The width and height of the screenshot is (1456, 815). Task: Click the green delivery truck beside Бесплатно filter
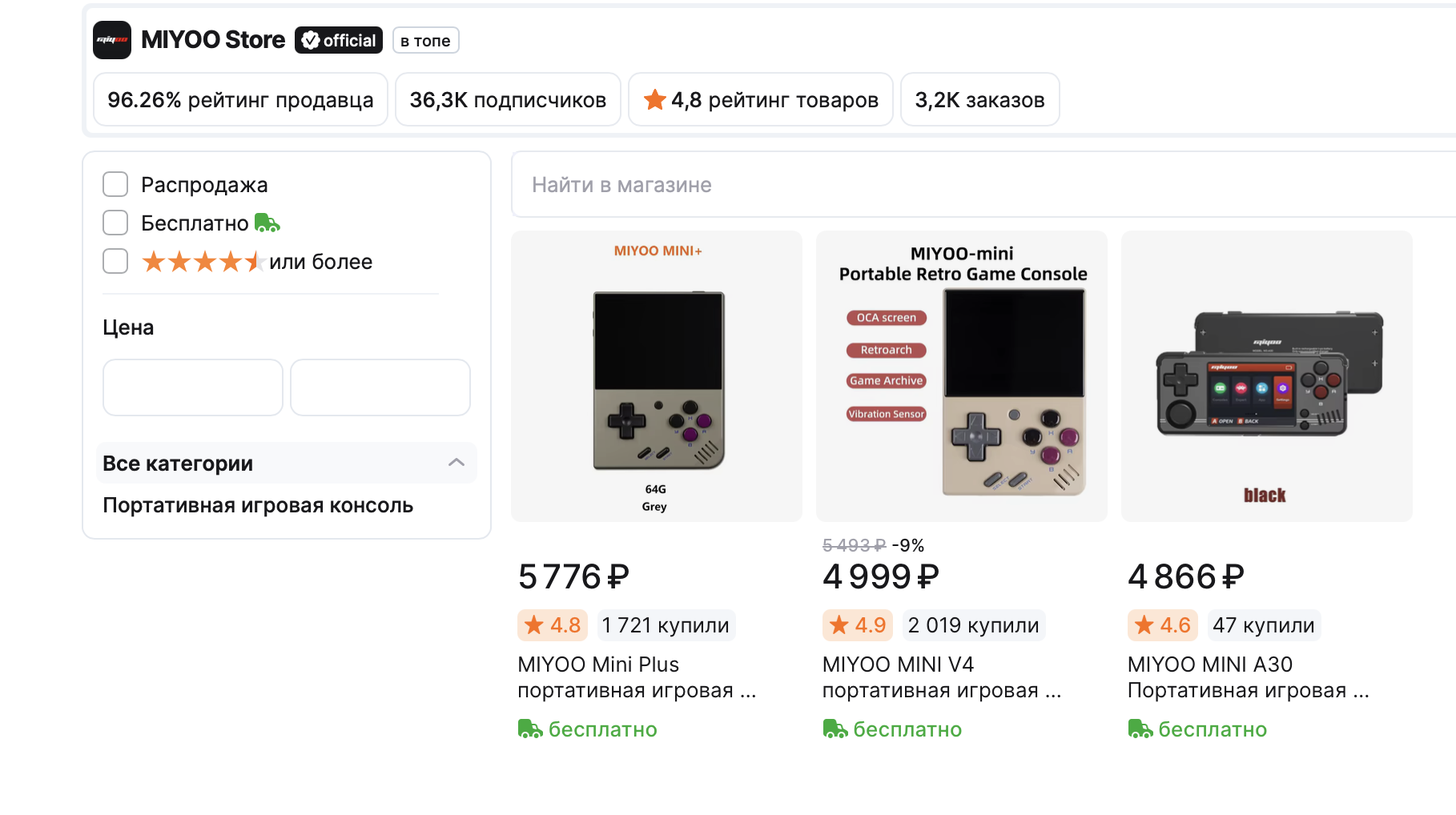[x=267, y=223]
